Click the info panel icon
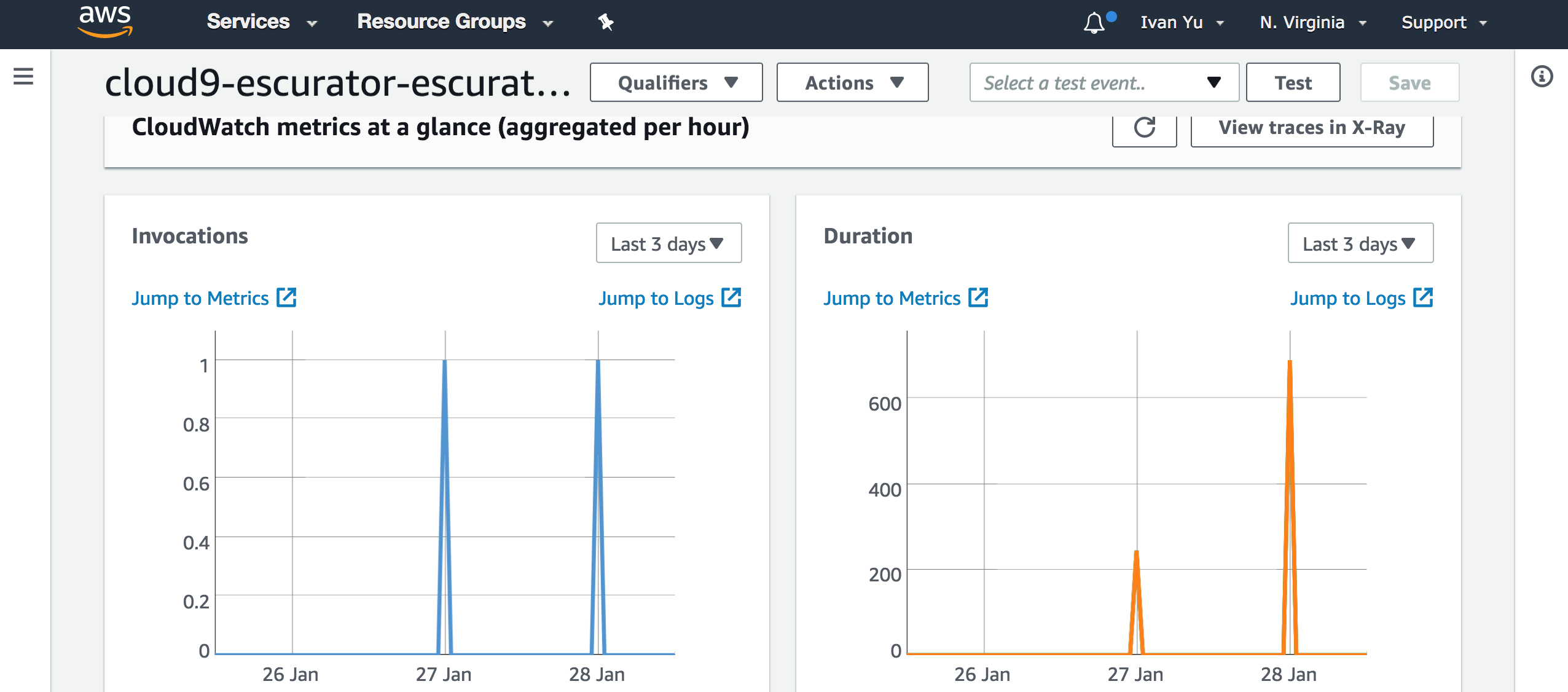 click(1542, 77)
